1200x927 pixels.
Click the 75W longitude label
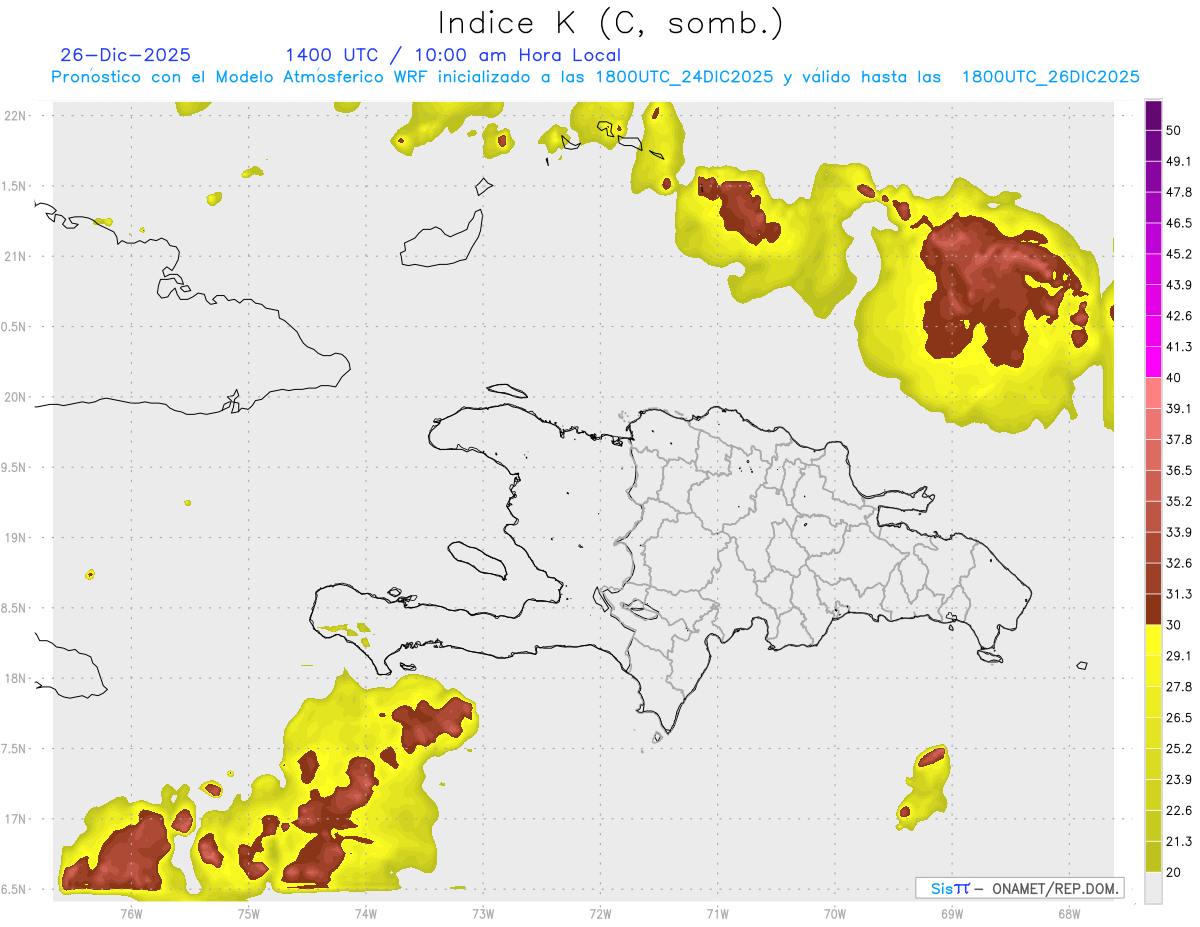point(248,912)
